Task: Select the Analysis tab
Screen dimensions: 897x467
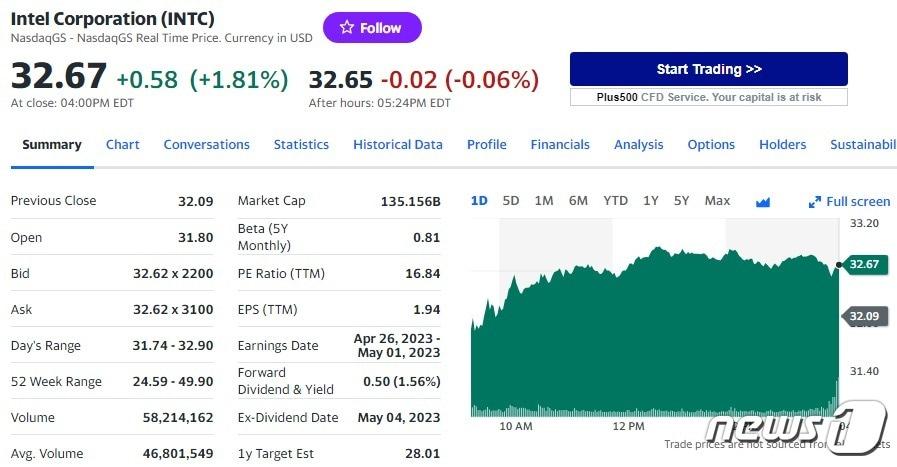Action: tap(638, 144)
